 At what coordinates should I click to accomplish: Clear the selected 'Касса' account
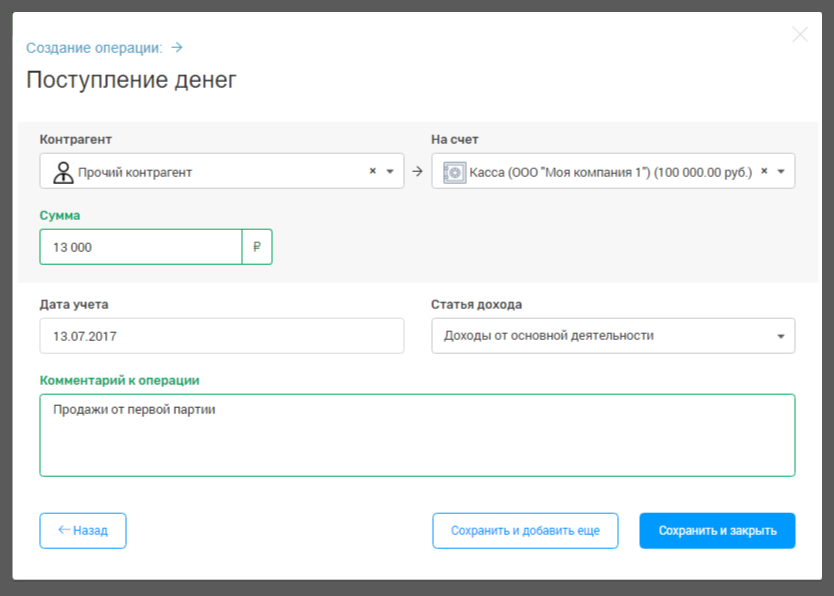[x=764, y=171]
